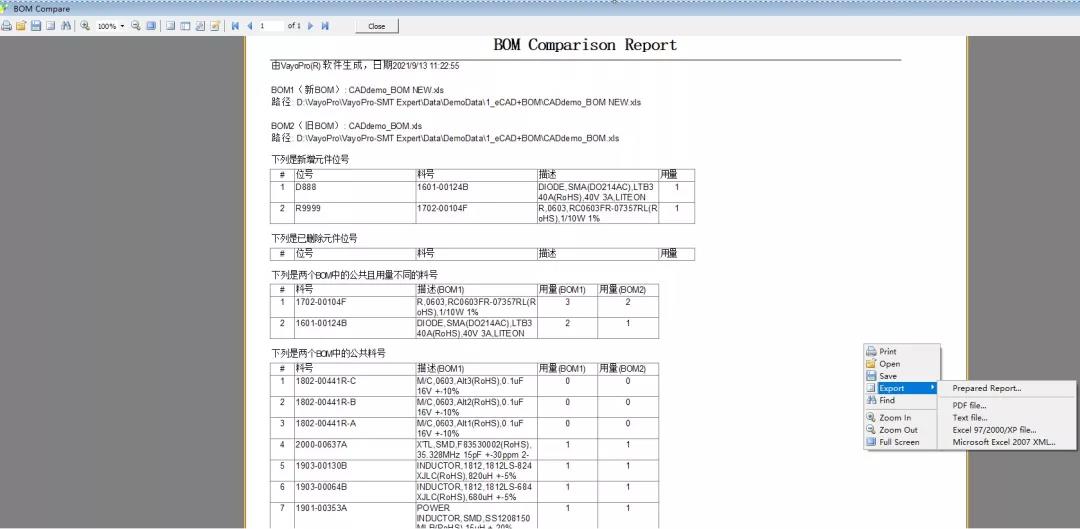Toggle full screen toolbar icon
The image size is (1080, 529).
[151, 25]
